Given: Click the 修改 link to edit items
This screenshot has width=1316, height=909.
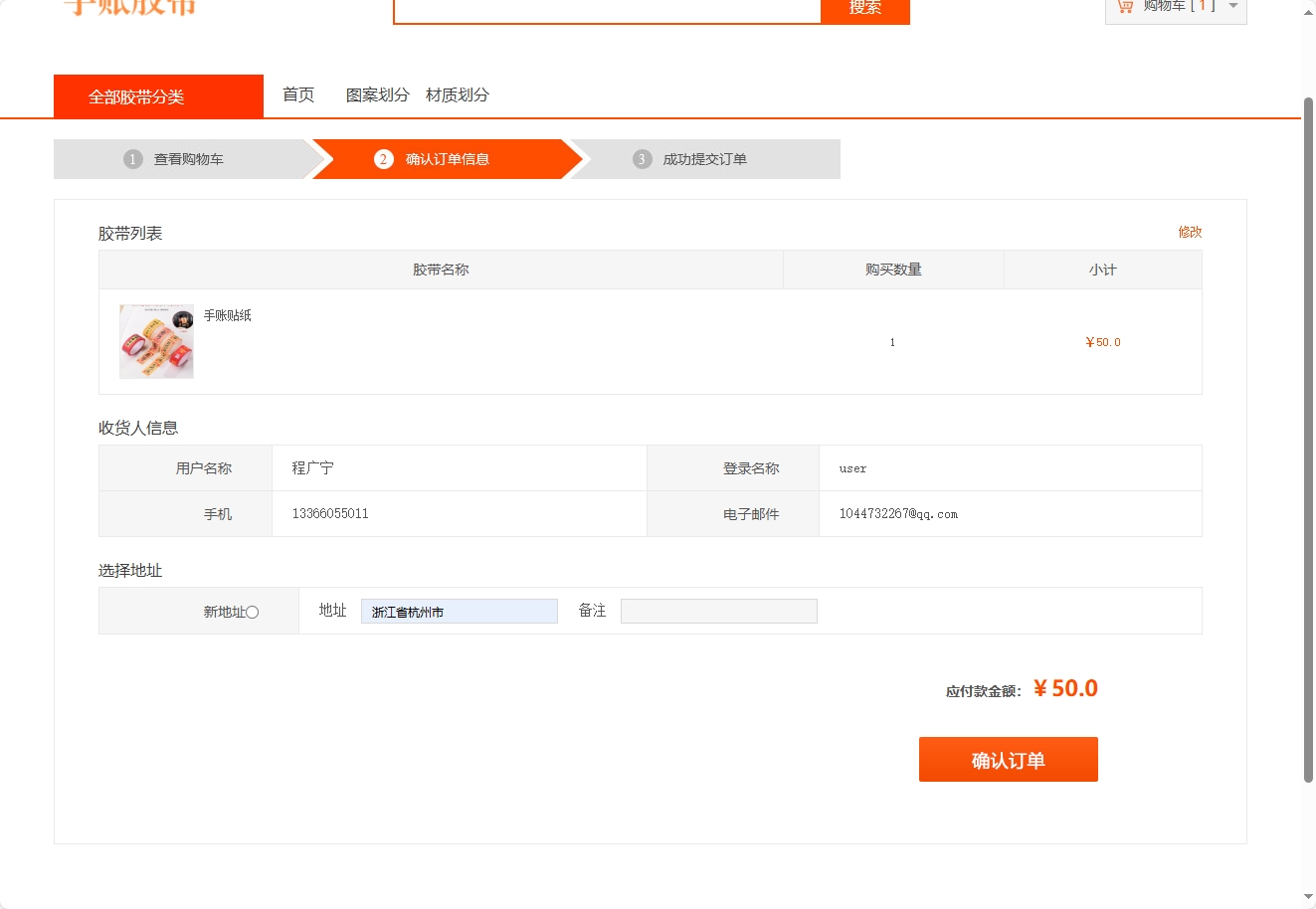Looking at the screenshot, I should 1191,232.
